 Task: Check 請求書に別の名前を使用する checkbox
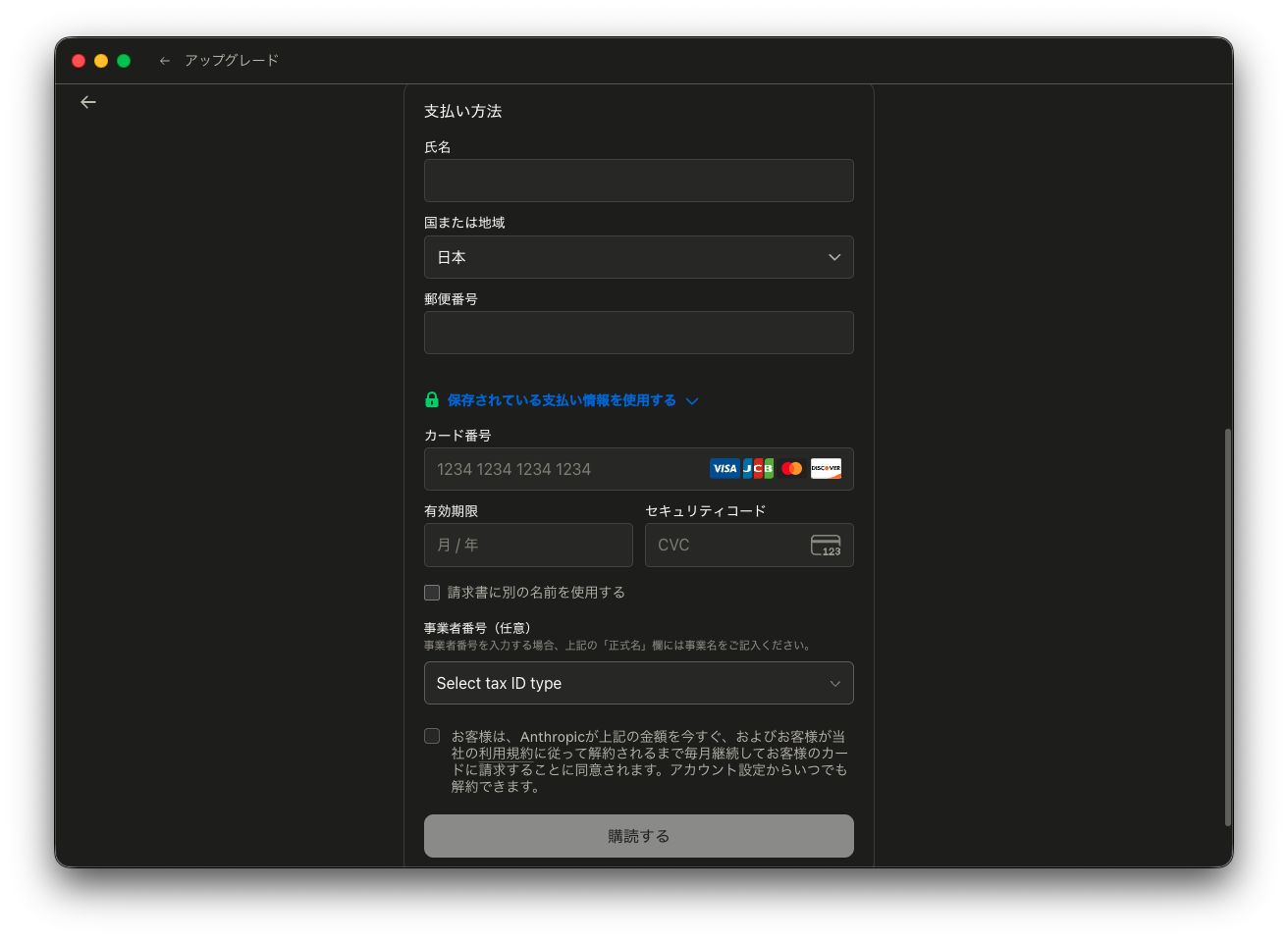pyautogui.click(x=432, y=593)
